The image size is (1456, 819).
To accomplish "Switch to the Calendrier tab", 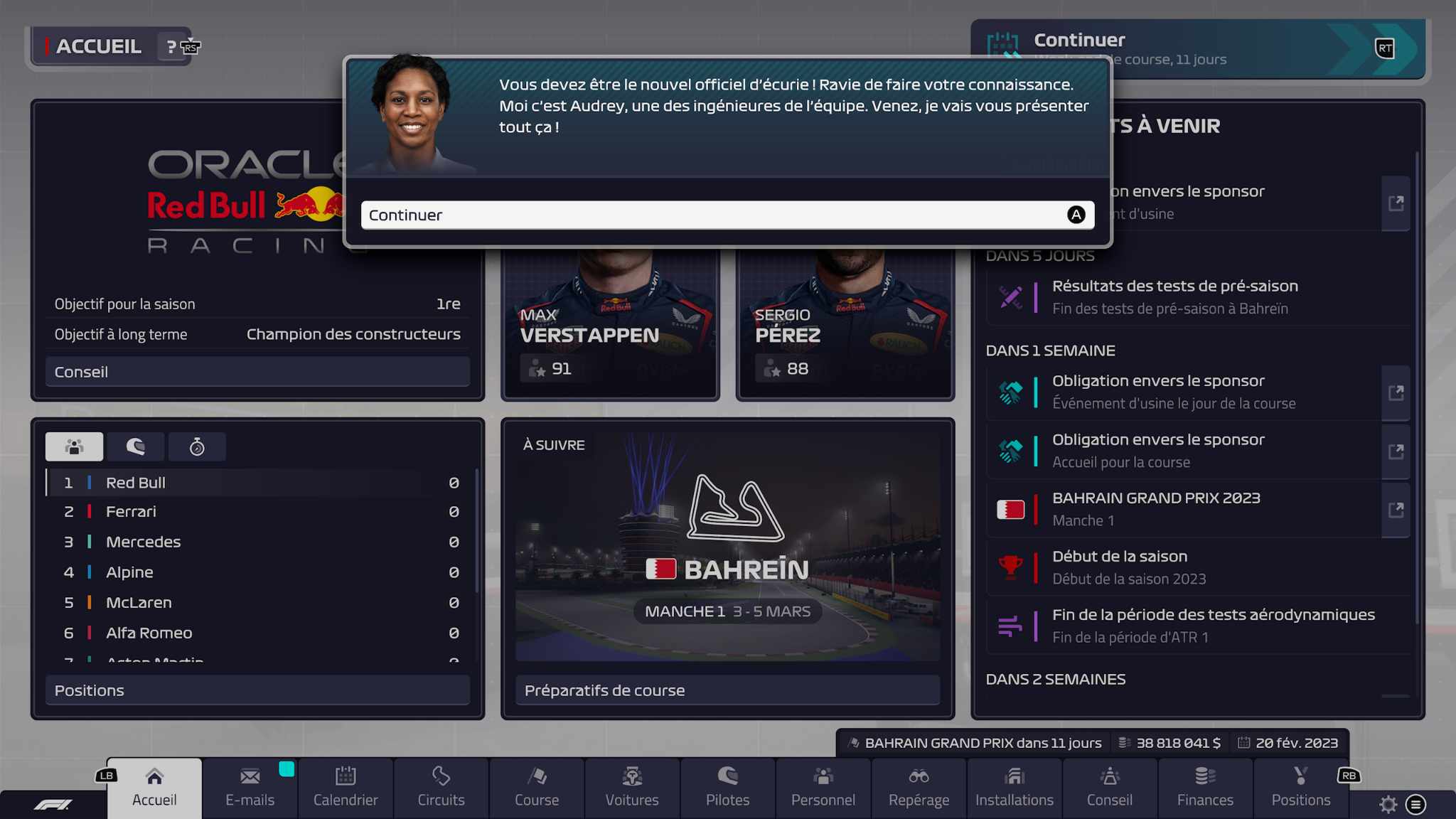I will click(x=346, y=788).
